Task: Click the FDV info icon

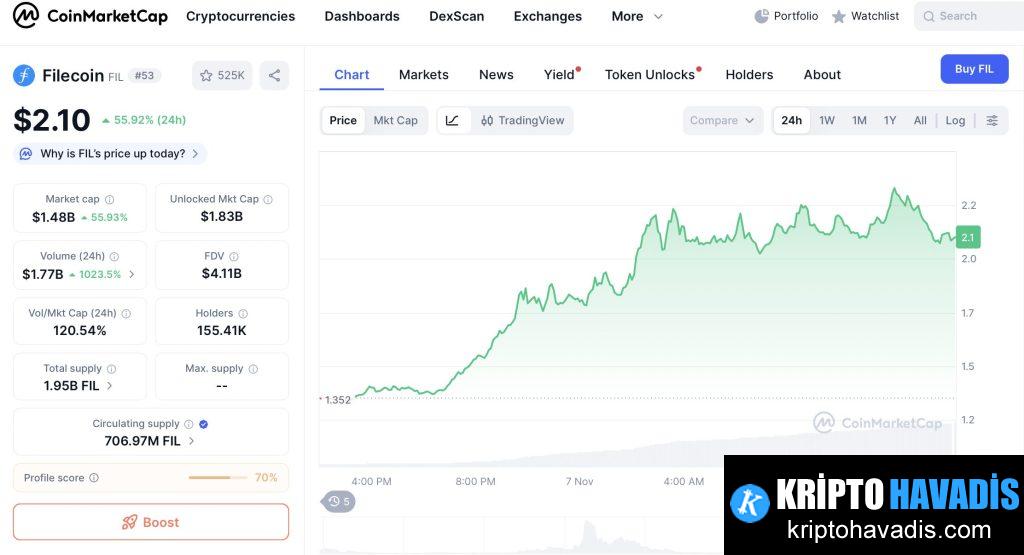Action: (x=234, y=257)
